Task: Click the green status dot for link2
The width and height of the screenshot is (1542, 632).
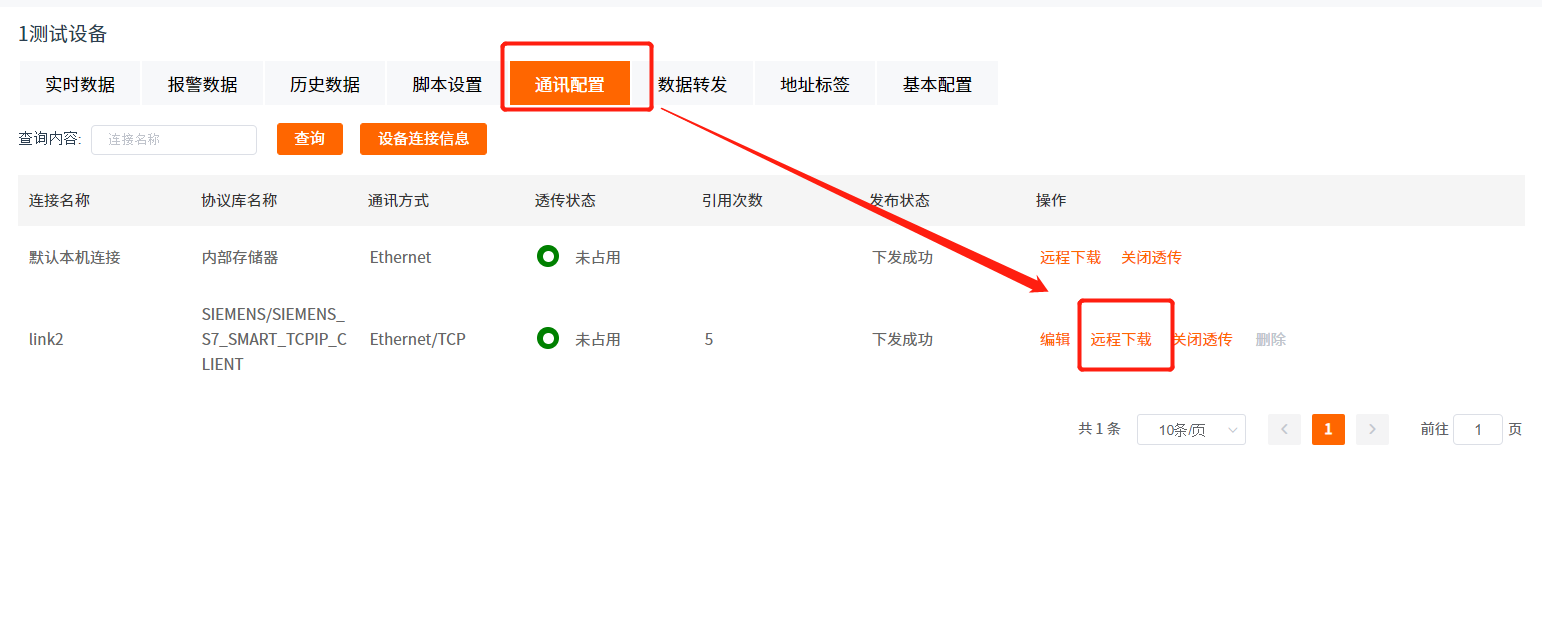Action: pyautogui.click(x=548, y=338)
